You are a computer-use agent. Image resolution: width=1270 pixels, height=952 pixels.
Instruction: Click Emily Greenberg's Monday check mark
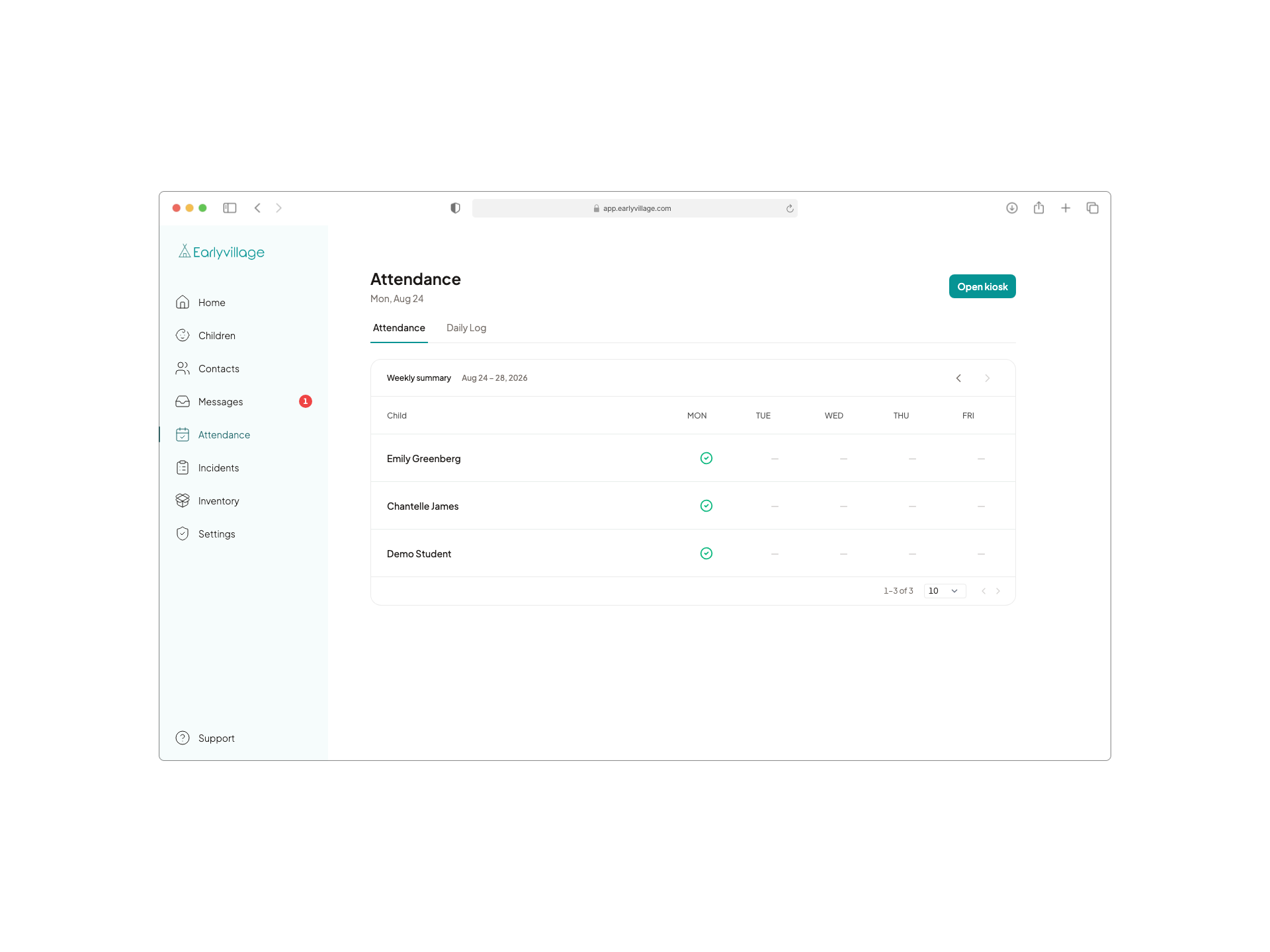point(706,458)
